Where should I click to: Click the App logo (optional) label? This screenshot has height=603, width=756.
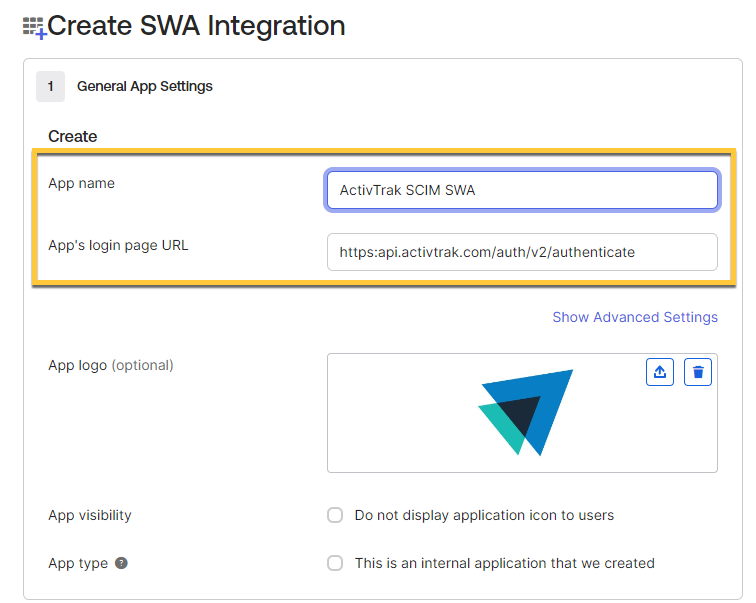(x=111, y=365)
